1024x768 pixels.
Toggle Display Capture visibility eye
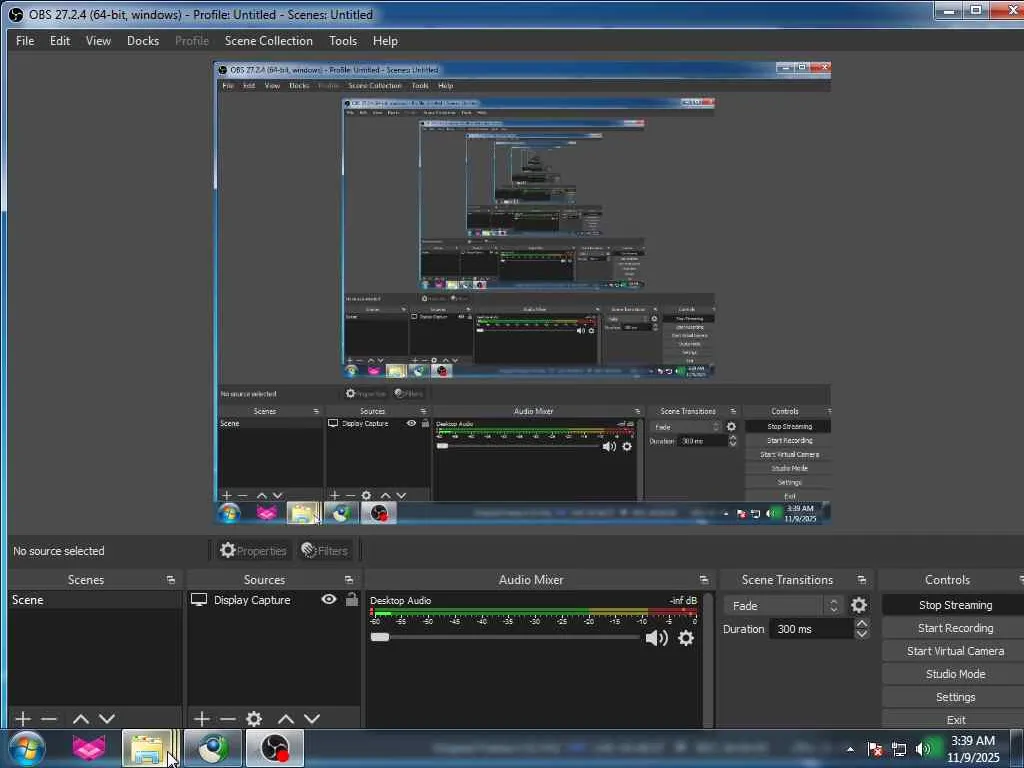329,599
